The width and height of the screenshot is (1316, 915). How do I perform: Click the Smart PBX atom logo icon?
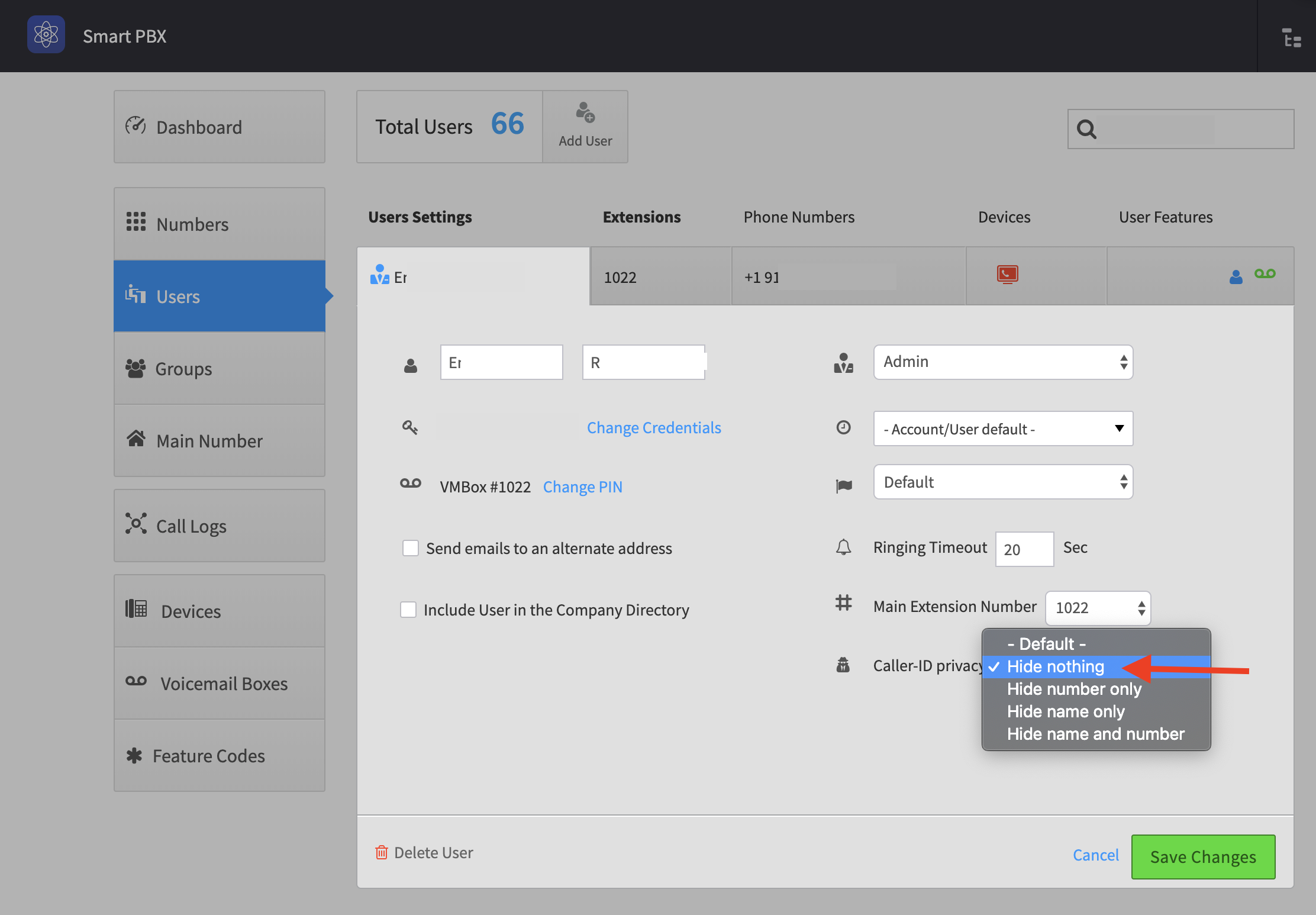coord(46,35)
